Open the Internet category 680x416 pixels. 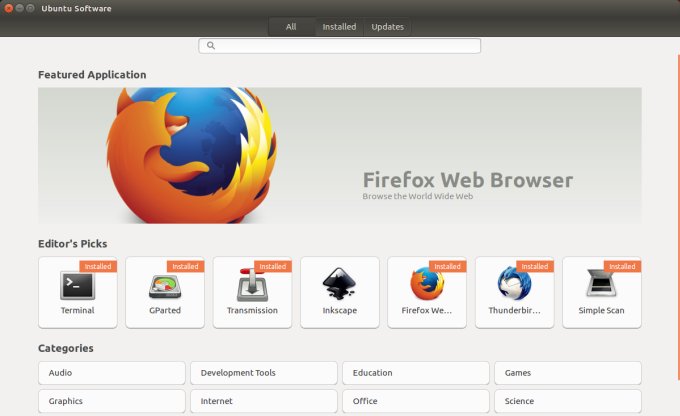pos(264,401)
